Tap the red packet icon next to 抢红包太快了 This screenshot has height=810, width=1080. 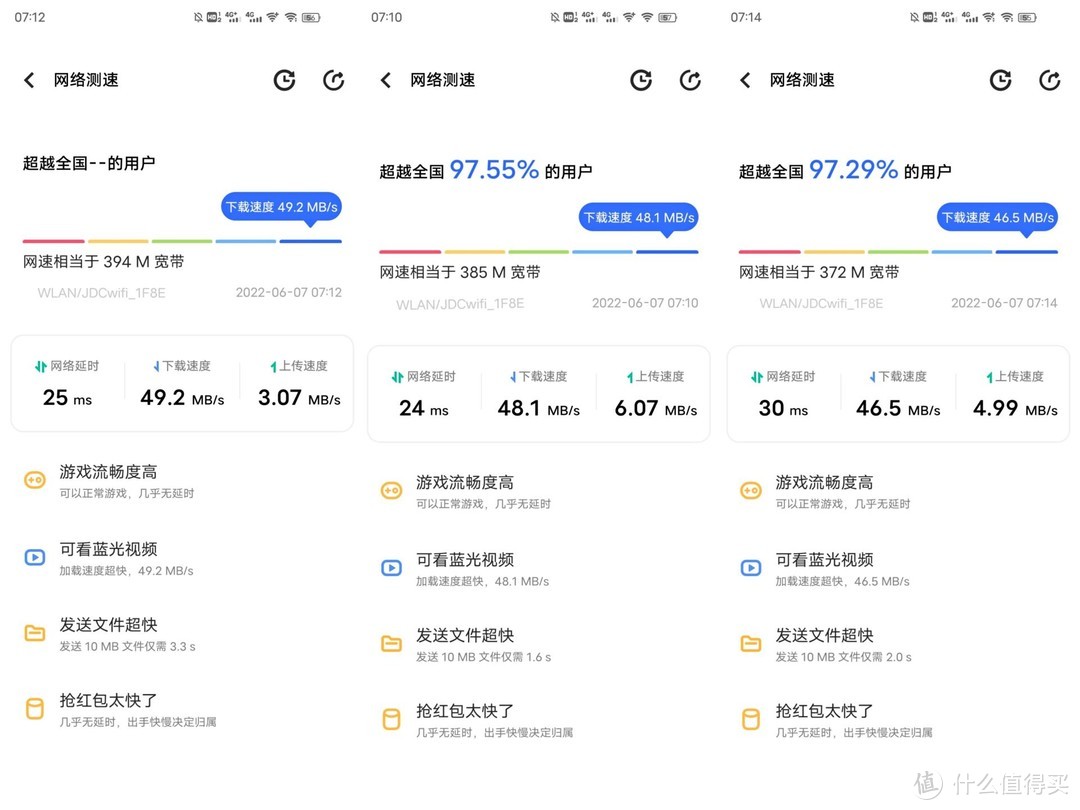[x=35, y=710]
